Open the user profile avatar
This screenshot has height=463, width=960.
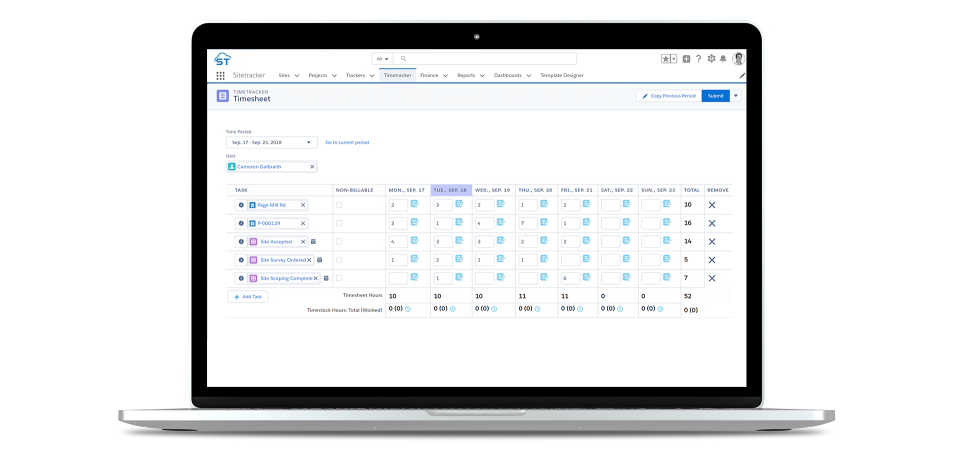pos(738,59)
